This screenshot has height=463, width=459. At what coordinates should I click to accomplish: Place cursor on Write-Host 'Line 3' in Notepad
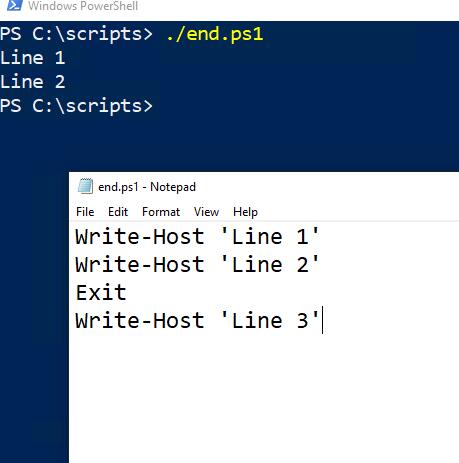(x=197, y=321)
